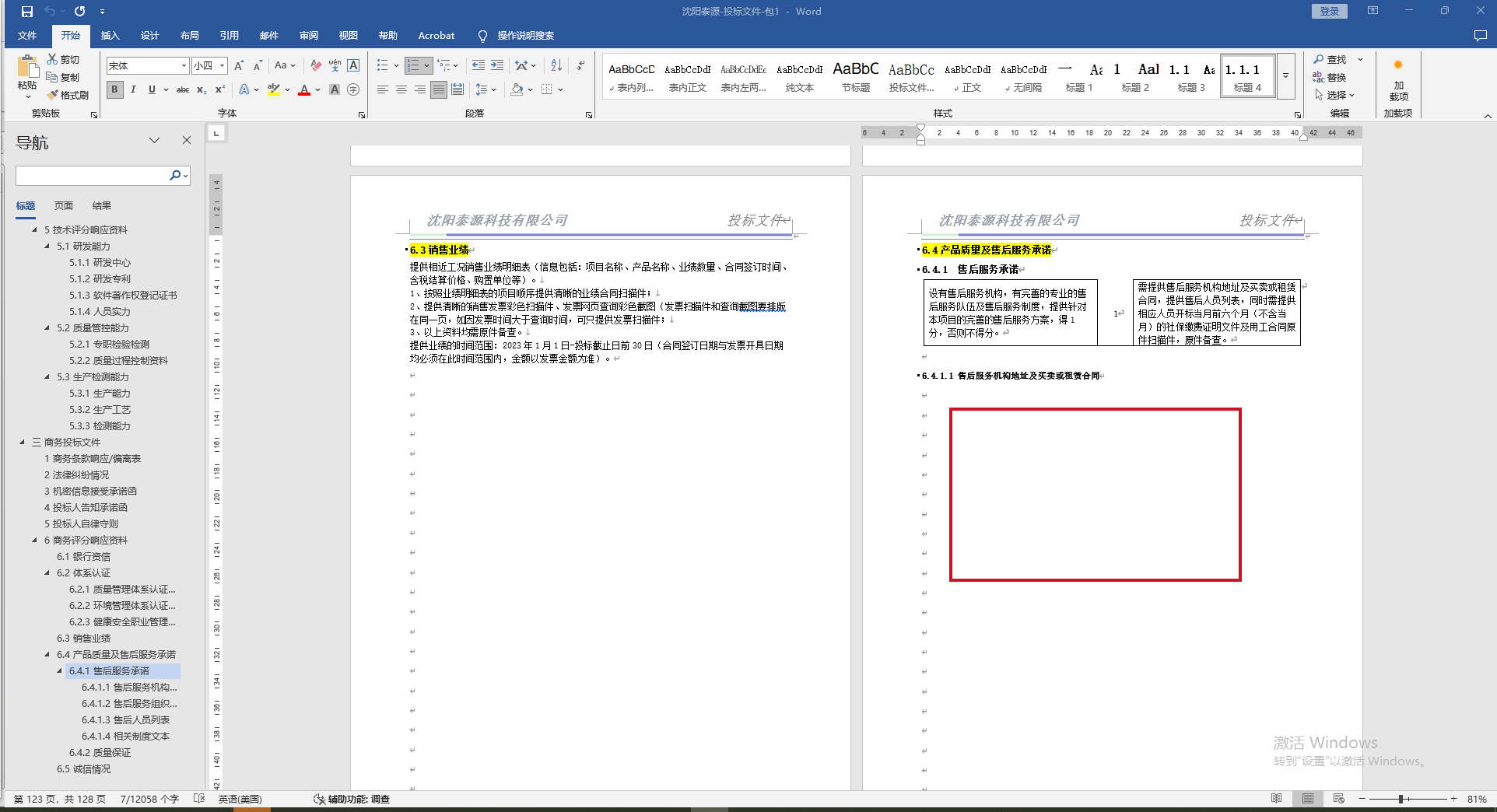Collapse the 5.1 研发能力 tree node

(x=47, y=246)
